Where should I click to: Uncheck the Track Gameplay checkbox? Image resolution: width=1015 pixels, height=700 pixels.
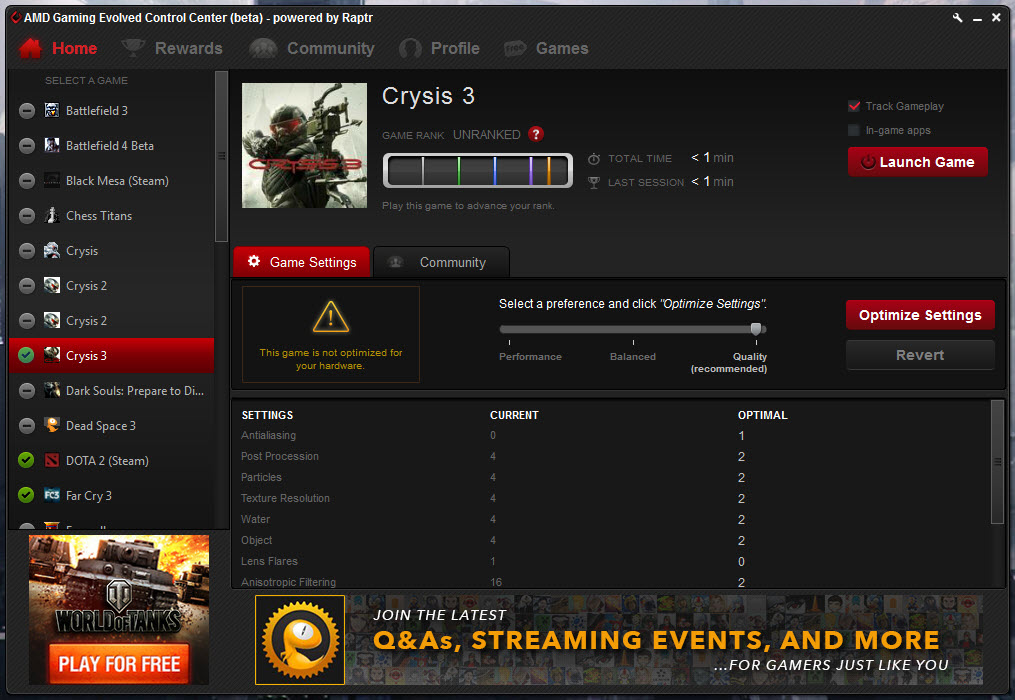[x=854, y=106]
